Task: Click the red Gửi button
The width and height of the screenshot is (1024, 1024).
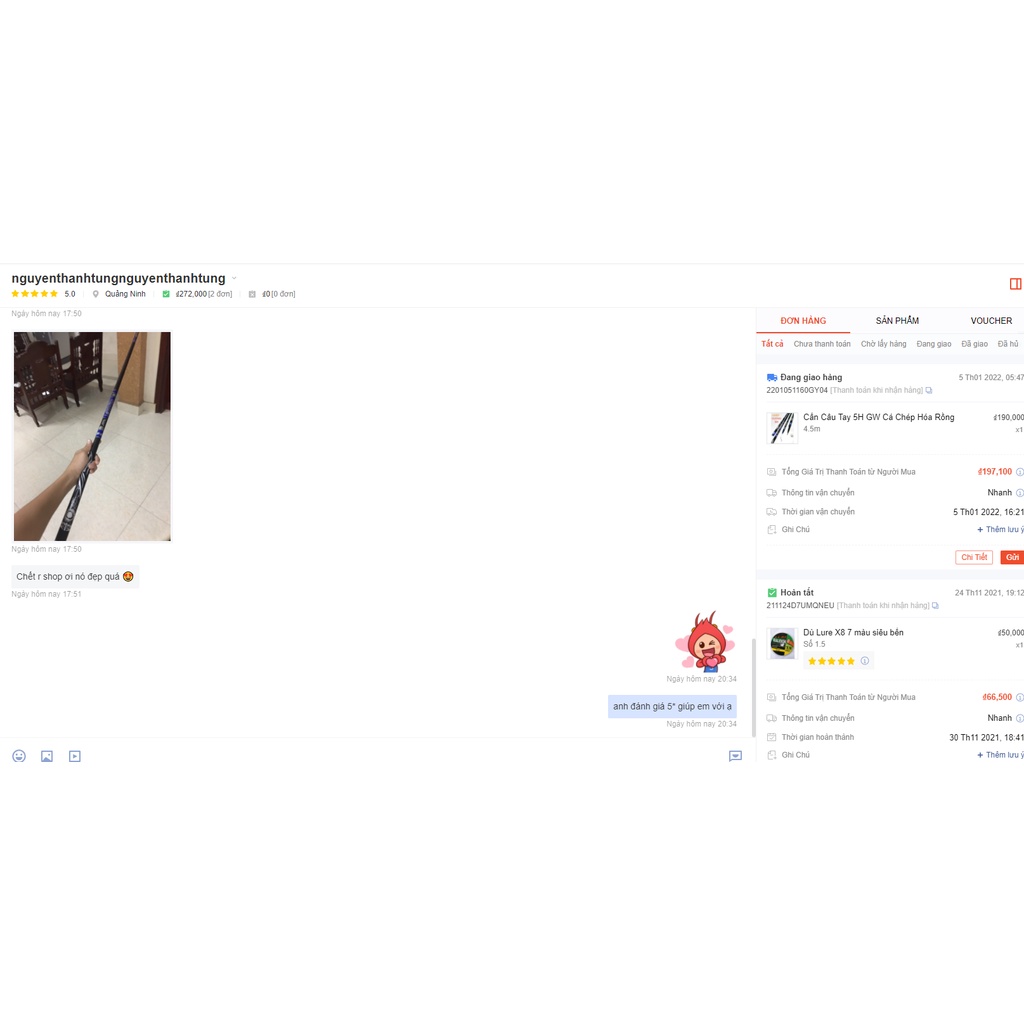Action: point(1012,557)
